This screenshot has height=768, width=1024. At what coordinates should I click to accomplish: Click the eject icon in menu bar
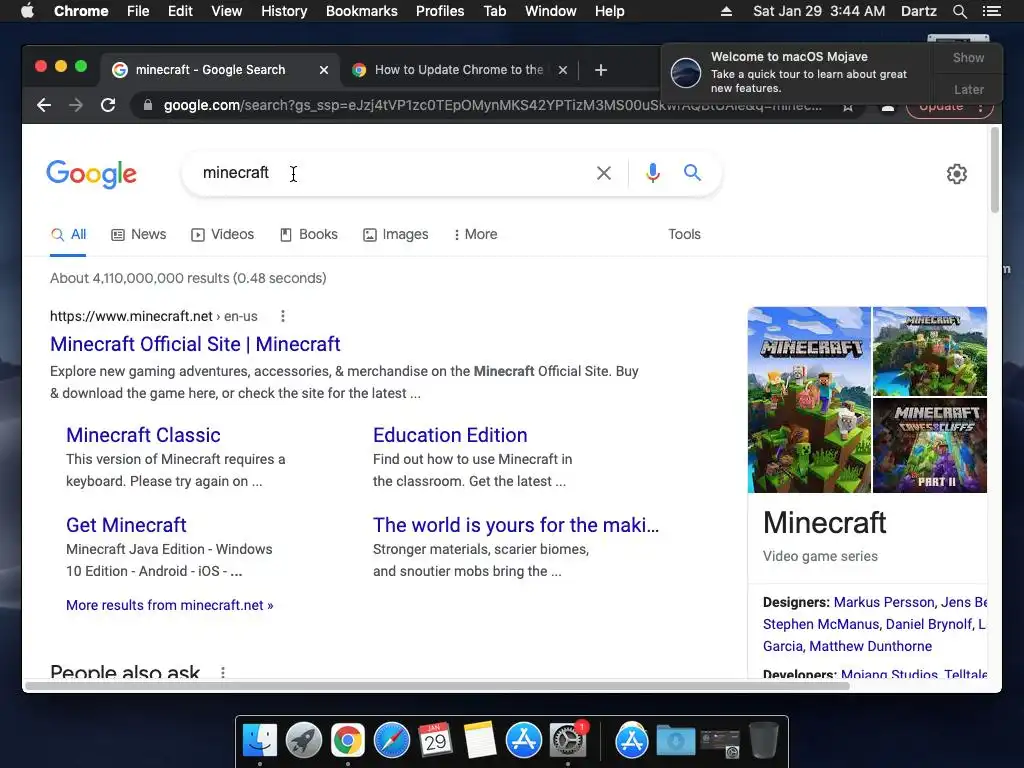point(726,11)
